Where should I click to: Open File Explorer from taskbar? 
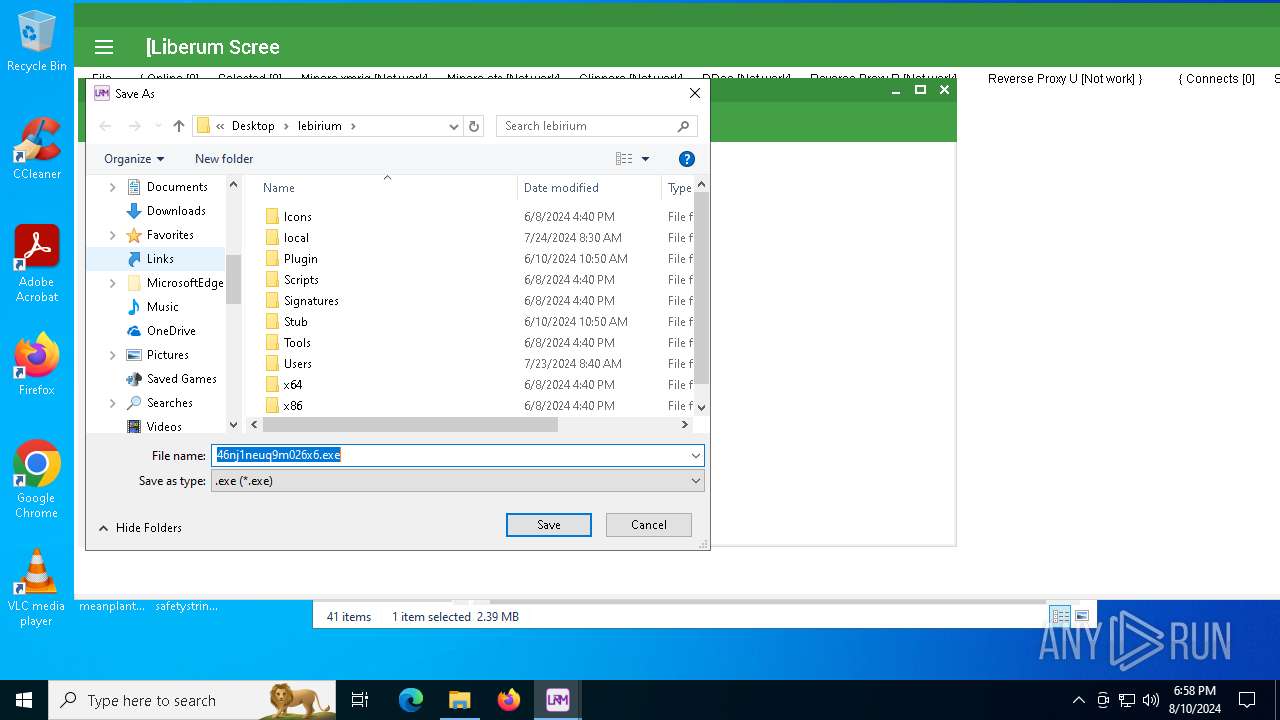(460, 700)
